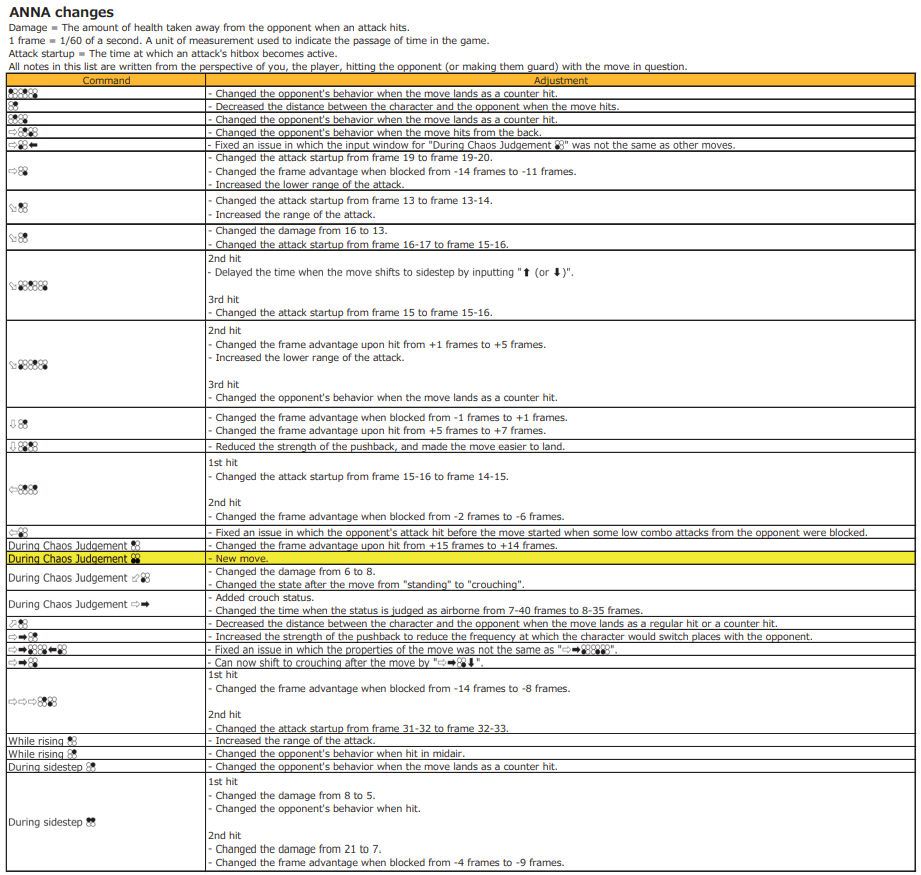Click command icons next to "Changed the damage from 16 to 13"
Screen dimensions: 921x875
(18, 237)
